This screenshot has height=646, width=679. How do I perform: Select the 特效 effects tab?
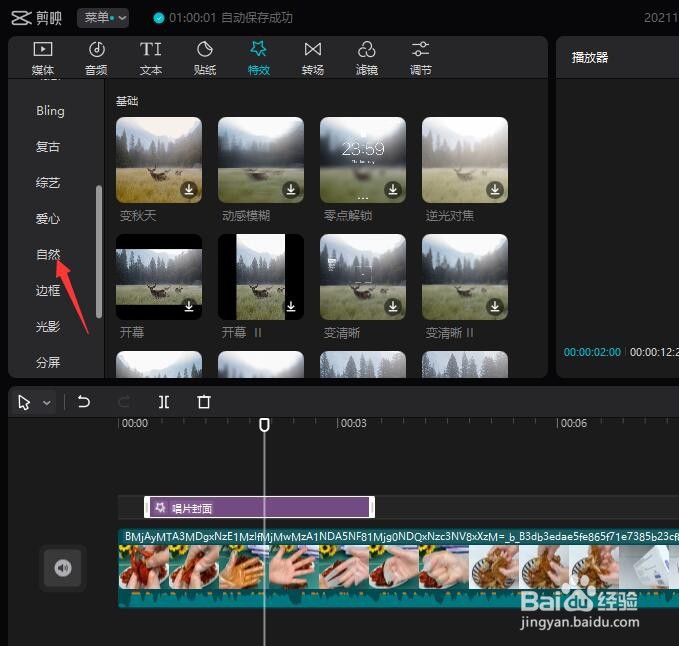point(259,58)
